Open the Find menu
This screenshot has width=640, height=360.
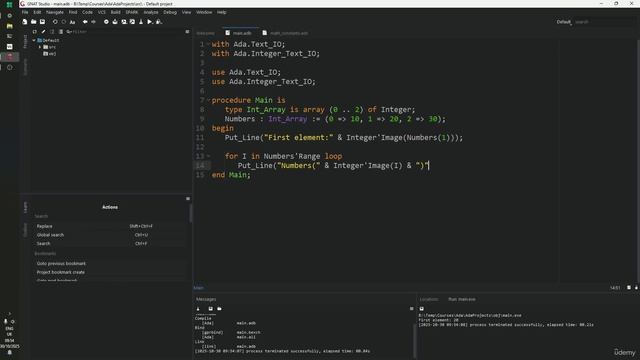(73, 12)
